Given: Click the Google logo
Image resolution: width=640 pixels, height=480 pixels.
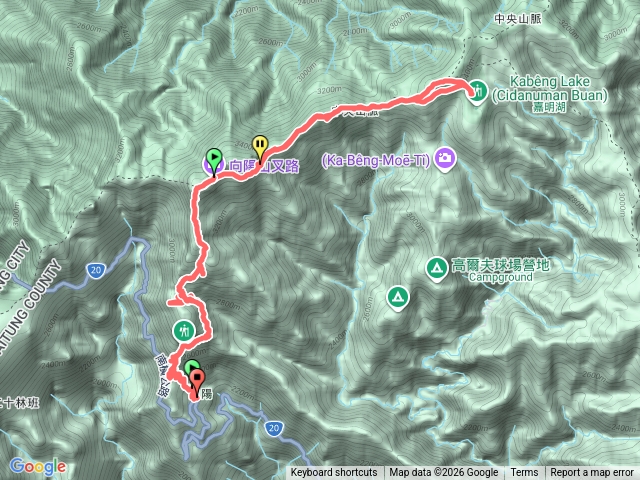Looking at the screenshot, I should [x=38, y=467].
